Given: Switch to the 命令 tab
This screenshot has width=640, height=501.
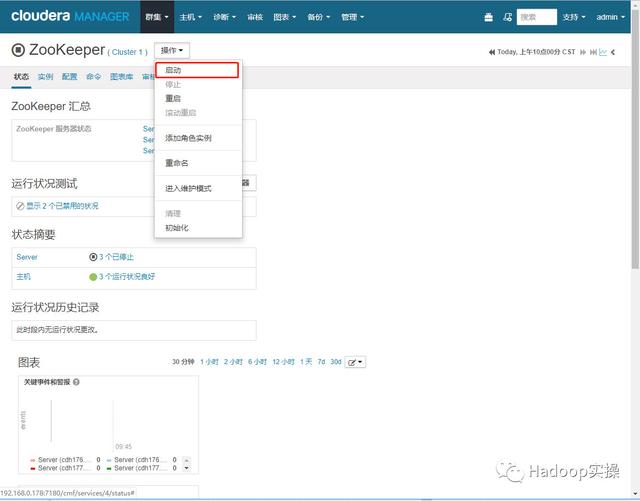Looking at the screenshot, I should tap(93, 77).
